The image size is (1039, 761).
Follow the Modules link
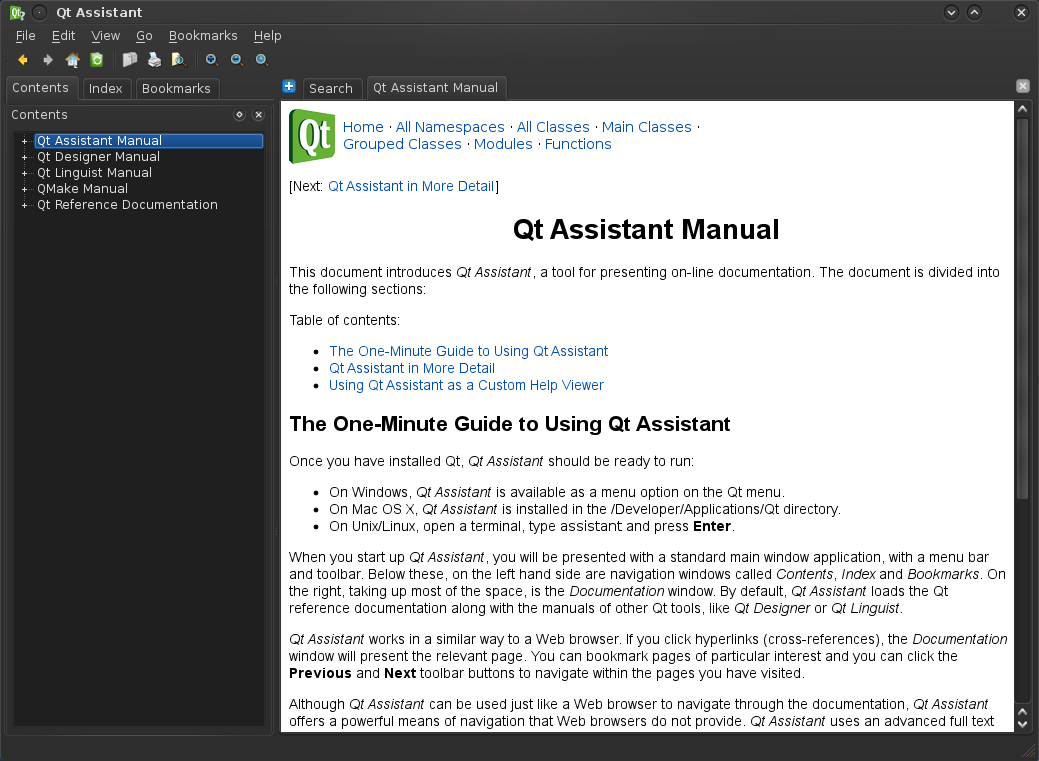[x=503, y=145]
